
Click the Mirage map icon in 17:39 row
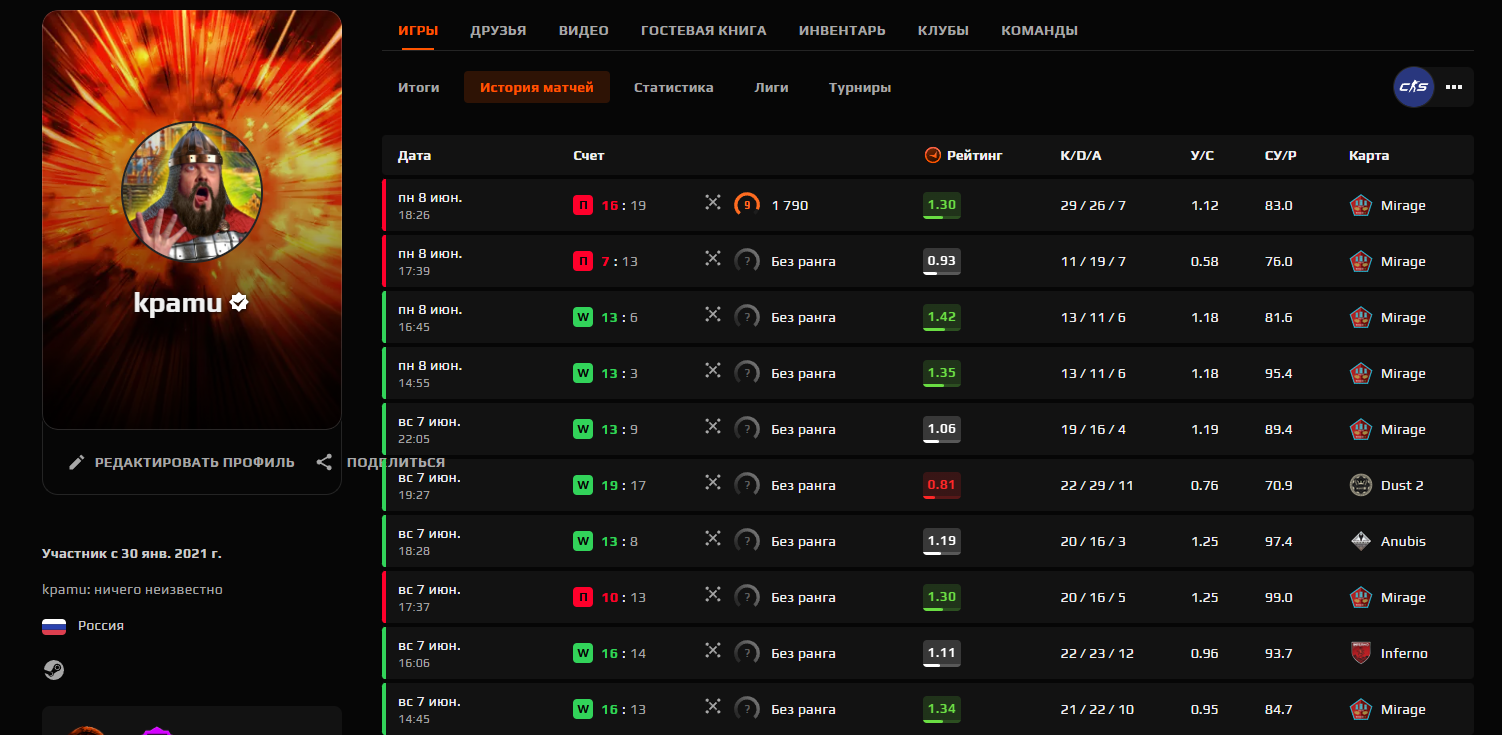tap(1360, 261)
